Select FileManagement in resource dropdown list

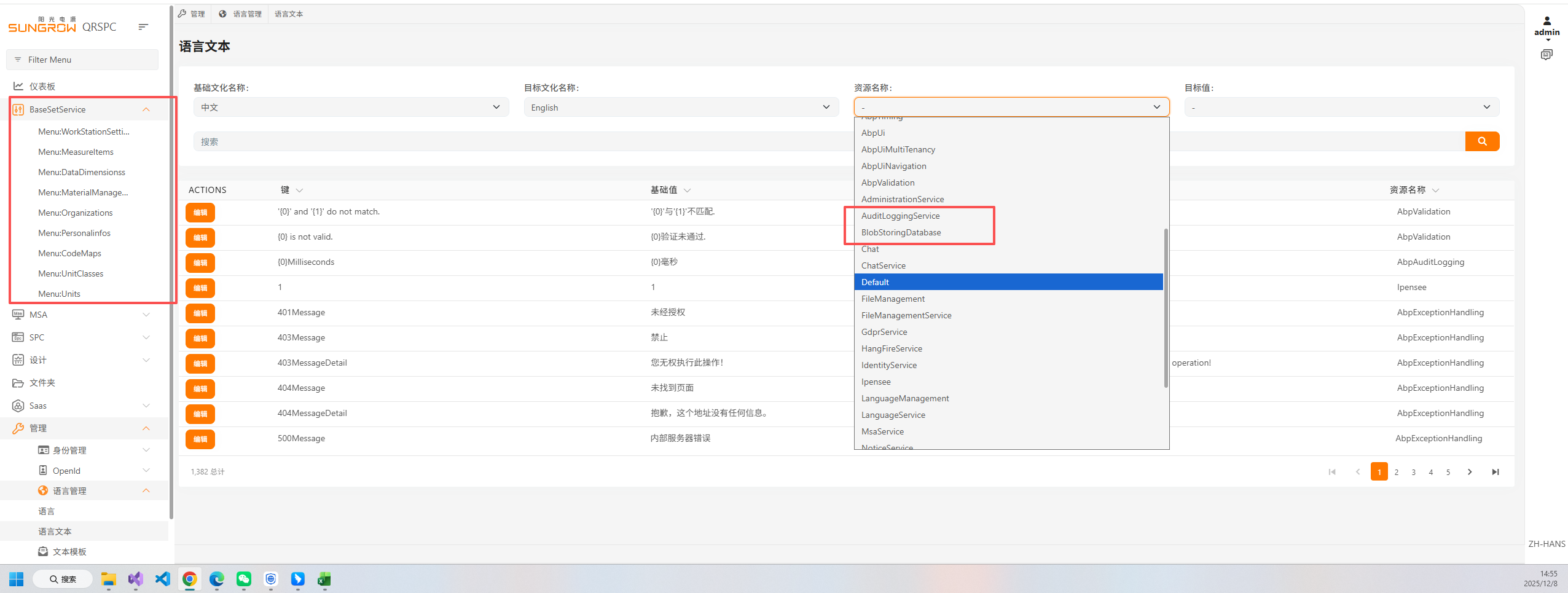[892, 299]
